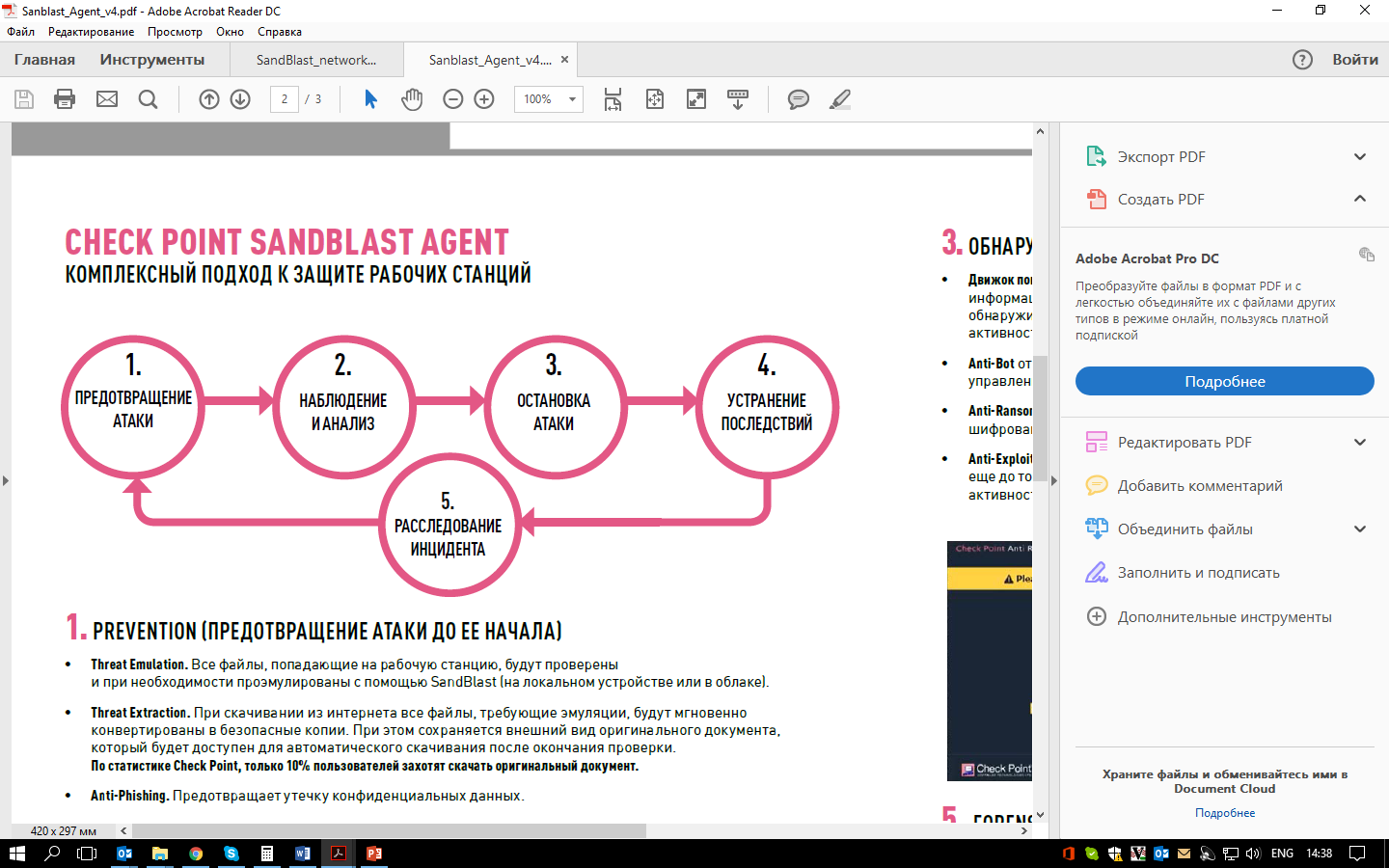Click the vertical scrollbar up arrow
Image resolution: width=1389 pixels, height=868 pixels.
pos(1040,131)
